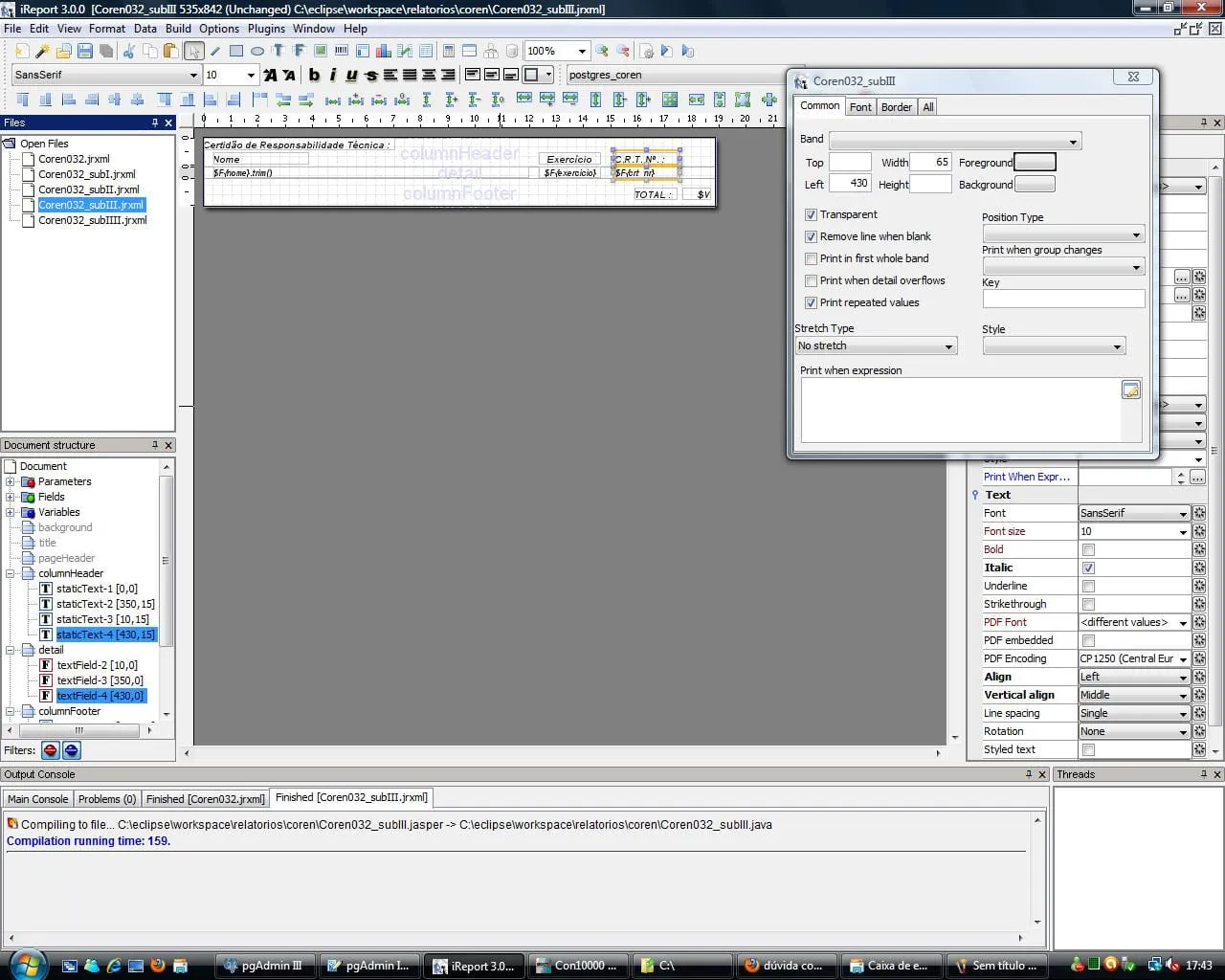Open the Stretch Type dropdown
The image size is (1225, 980).
pyautogui.click(x=876, y=346)
